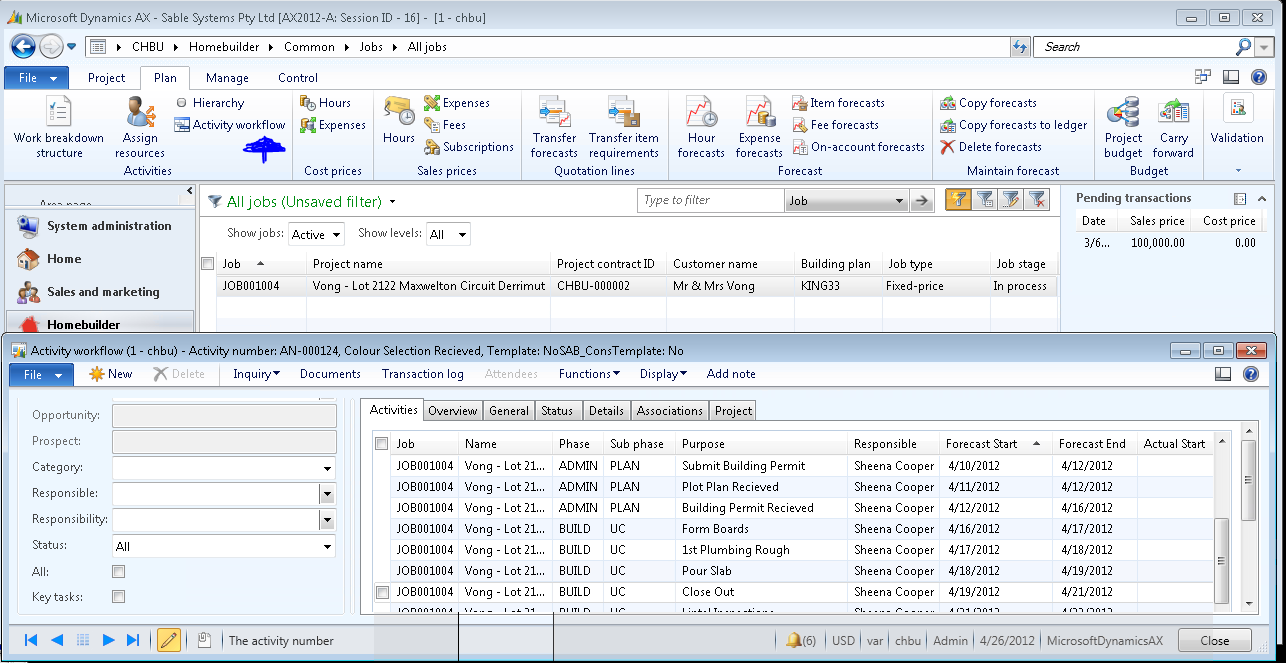Tick the checkbox for Close Out row
Viewport: 1286px width, 663px height.
381,592
